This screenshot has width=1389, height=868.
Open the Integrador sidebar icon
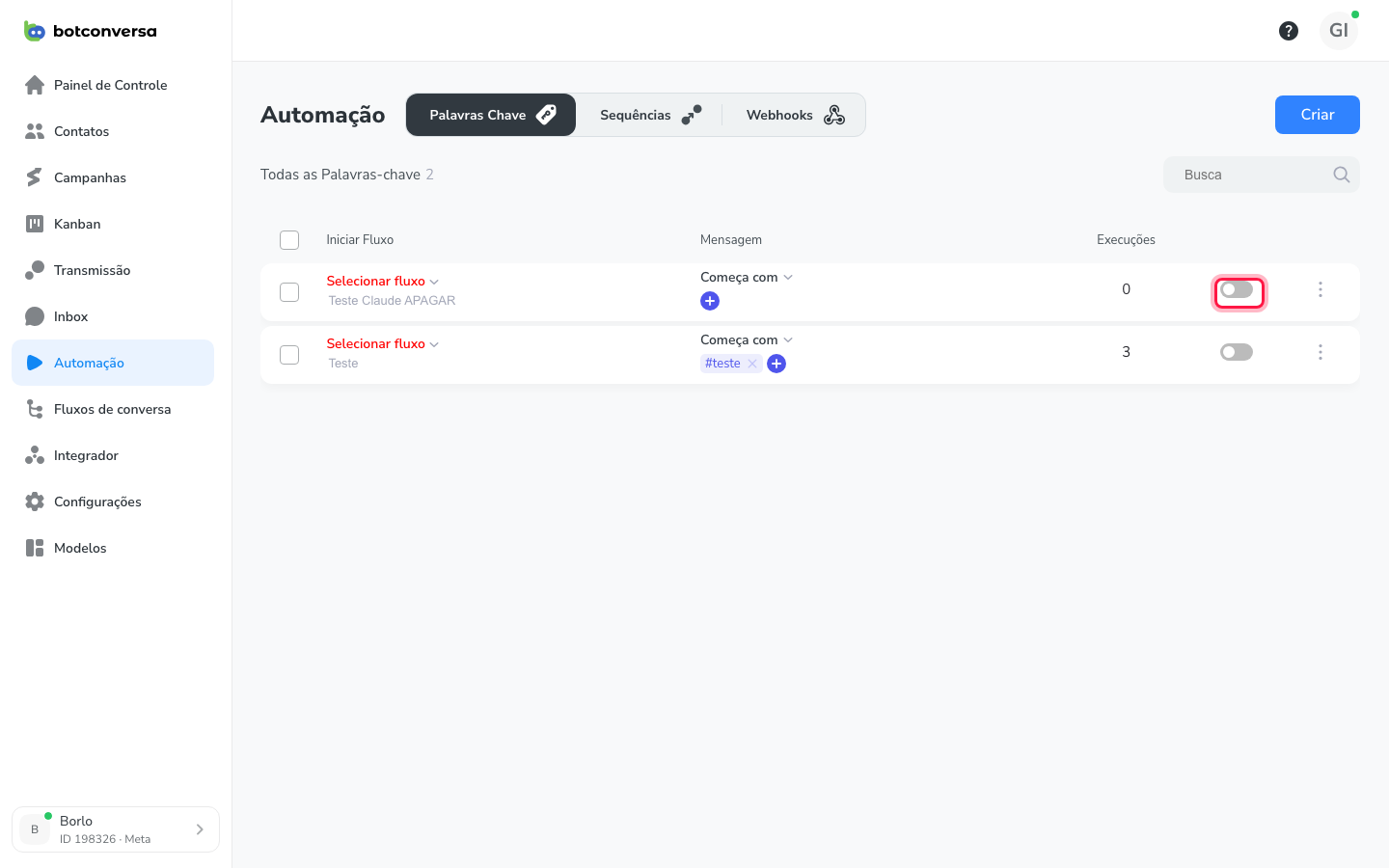coord(35,455)
